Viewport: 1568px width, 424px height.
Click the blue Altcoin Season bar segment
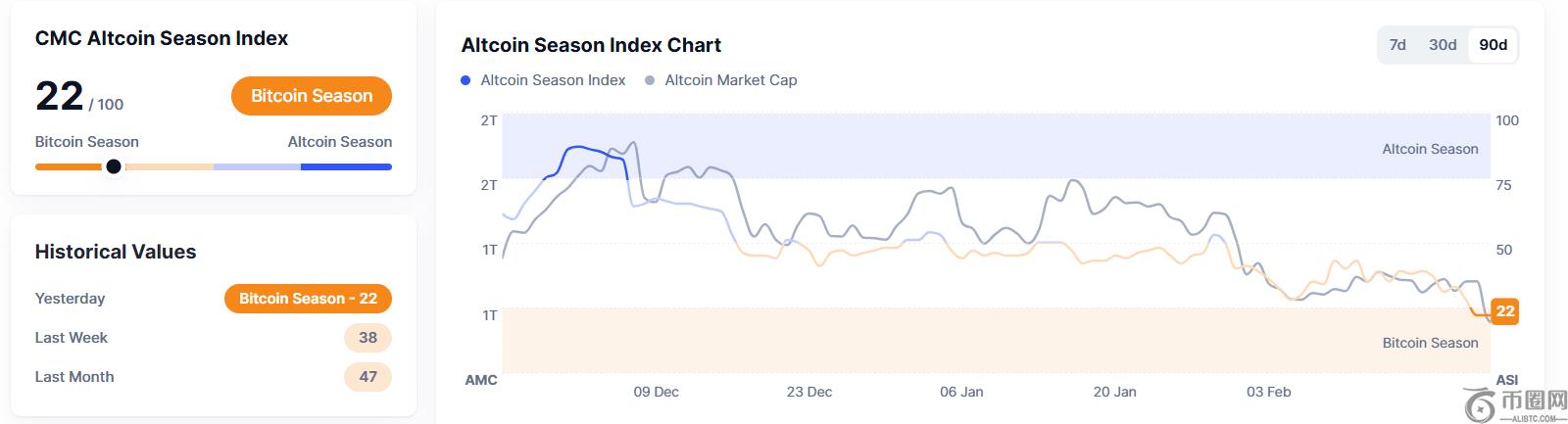coord(346,166)
